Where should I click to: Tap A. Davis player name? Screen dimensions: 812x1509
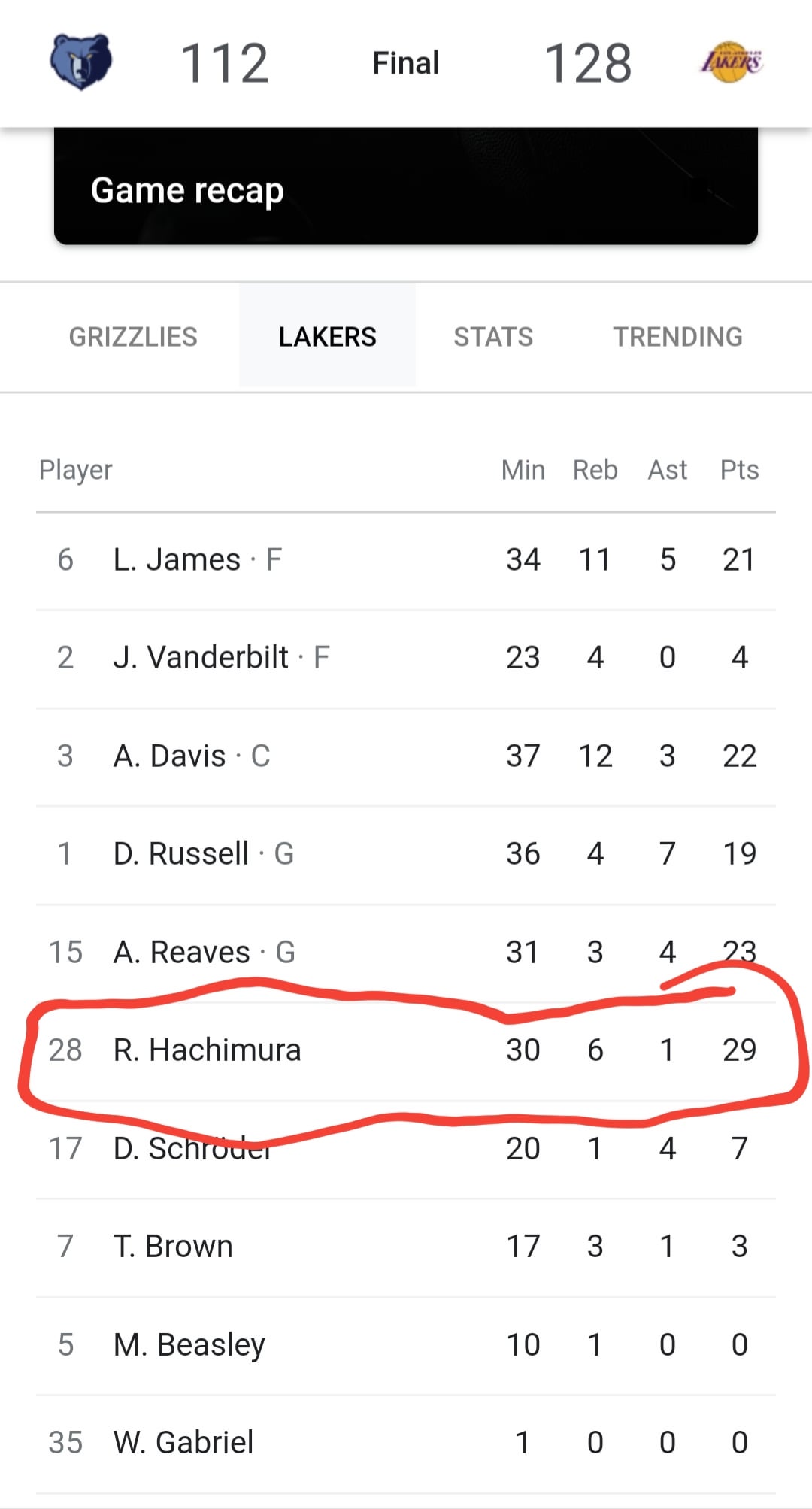[170, 756]
